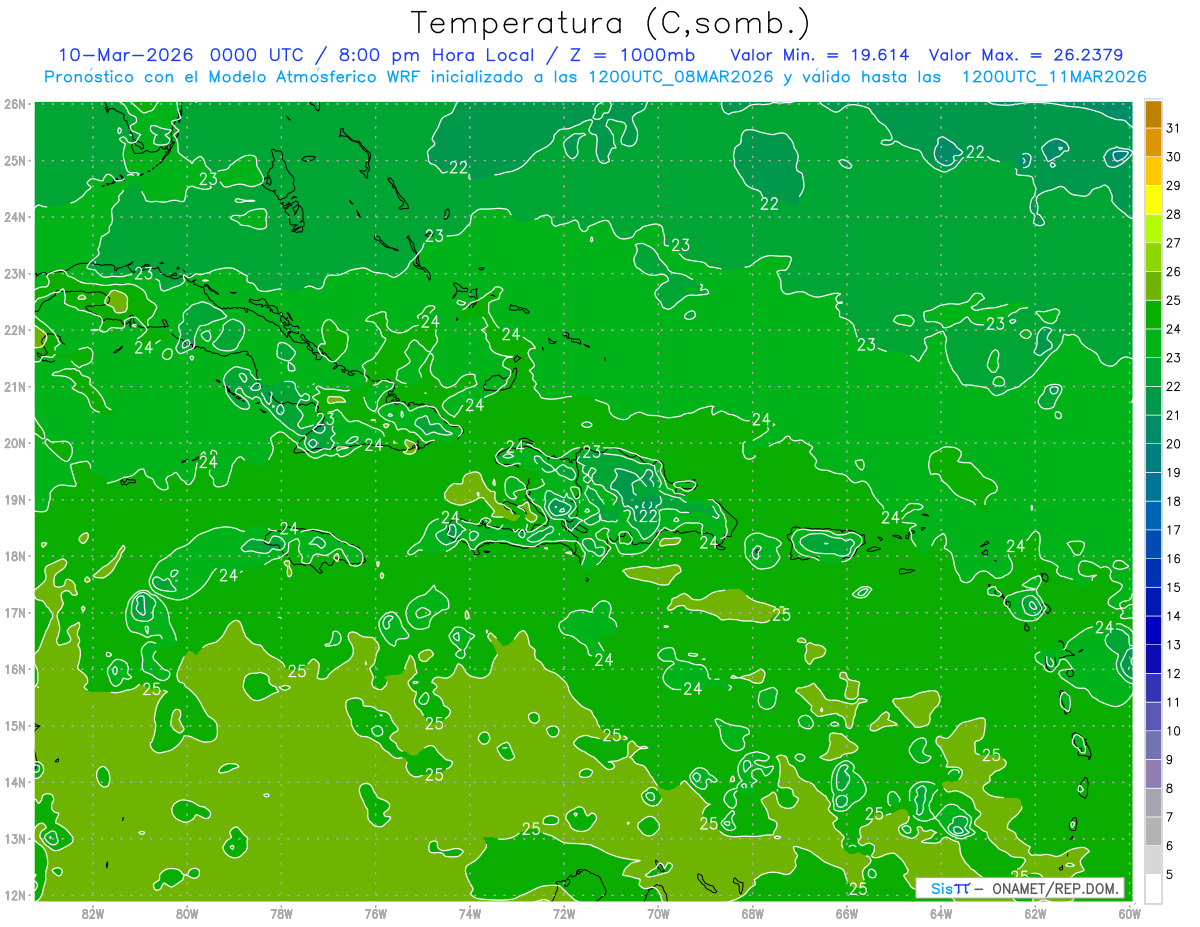
Task: Click the "62W" longitude axis label
Action: [x=1036, y=912]
